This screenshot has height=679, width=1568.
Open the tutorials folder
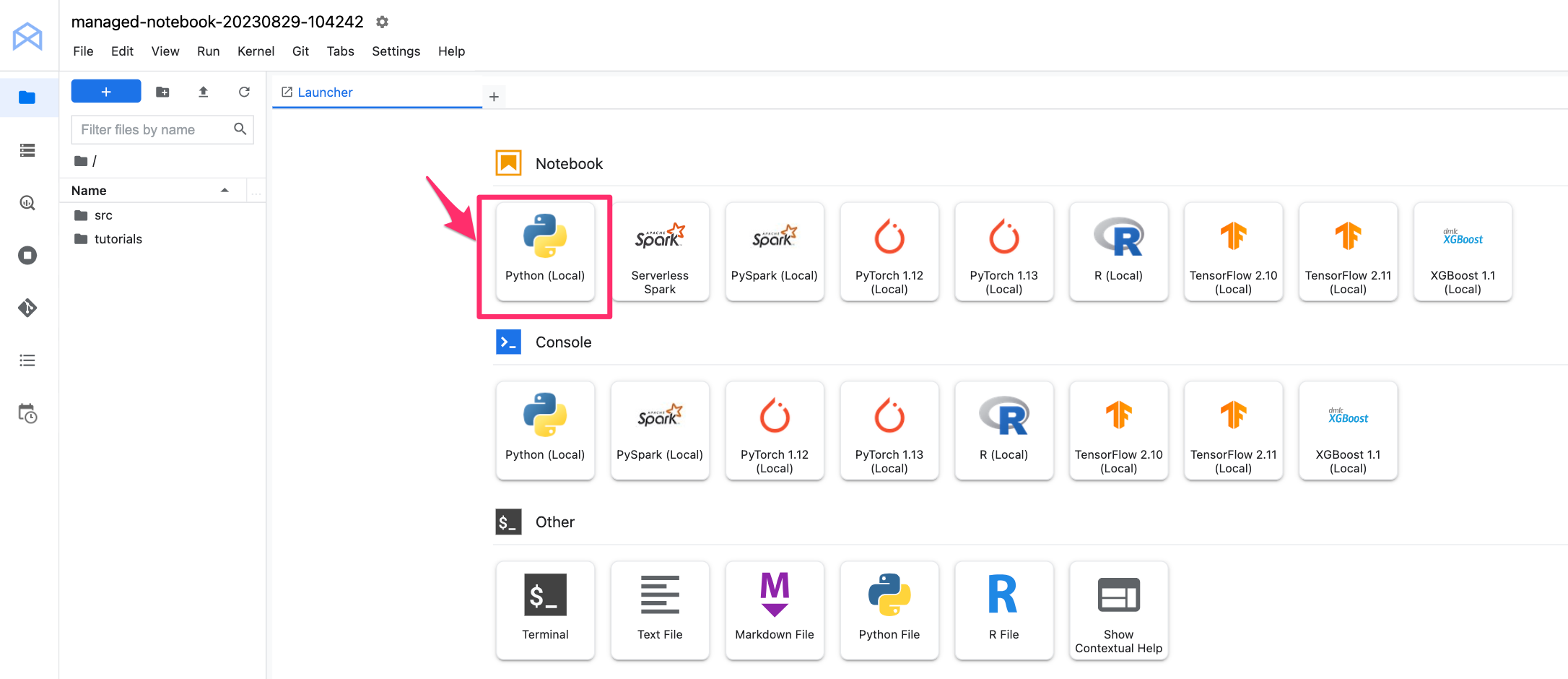pyautogui.click(x=118, y=238)
